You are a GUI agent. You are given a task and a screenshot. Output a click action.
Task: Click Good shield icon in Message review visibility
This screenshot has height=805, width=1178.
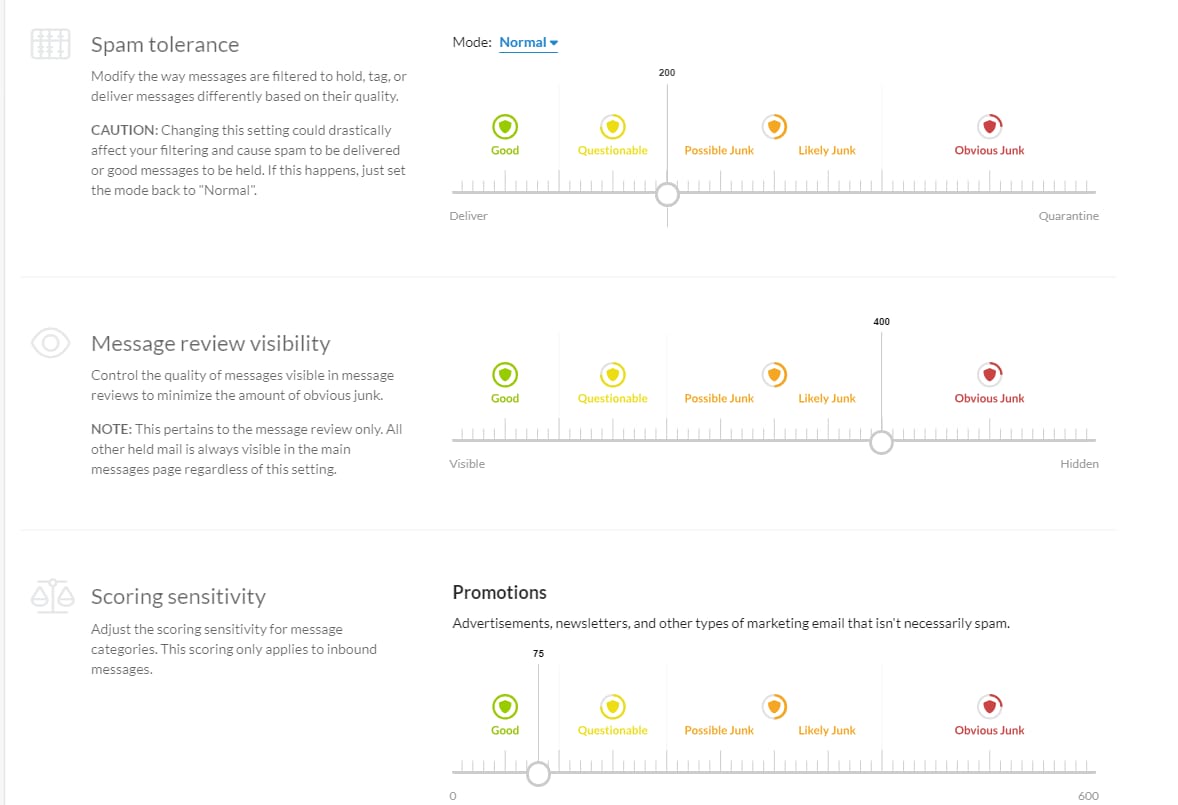pos(505,375)
